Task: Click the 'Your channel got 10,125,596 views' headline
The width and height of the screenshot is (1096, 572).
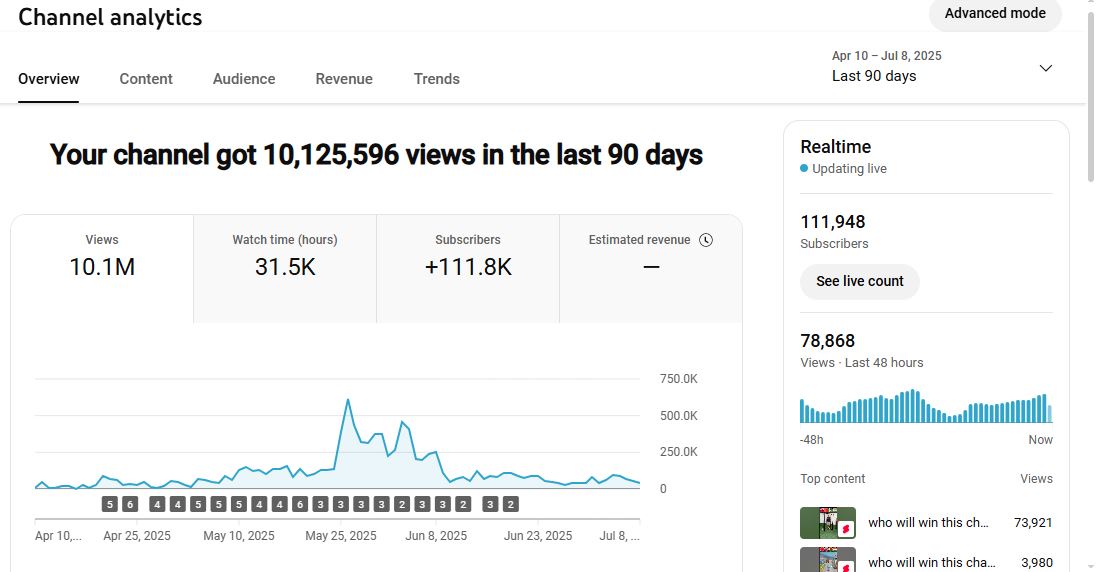Action: click(x=376, y=155)
